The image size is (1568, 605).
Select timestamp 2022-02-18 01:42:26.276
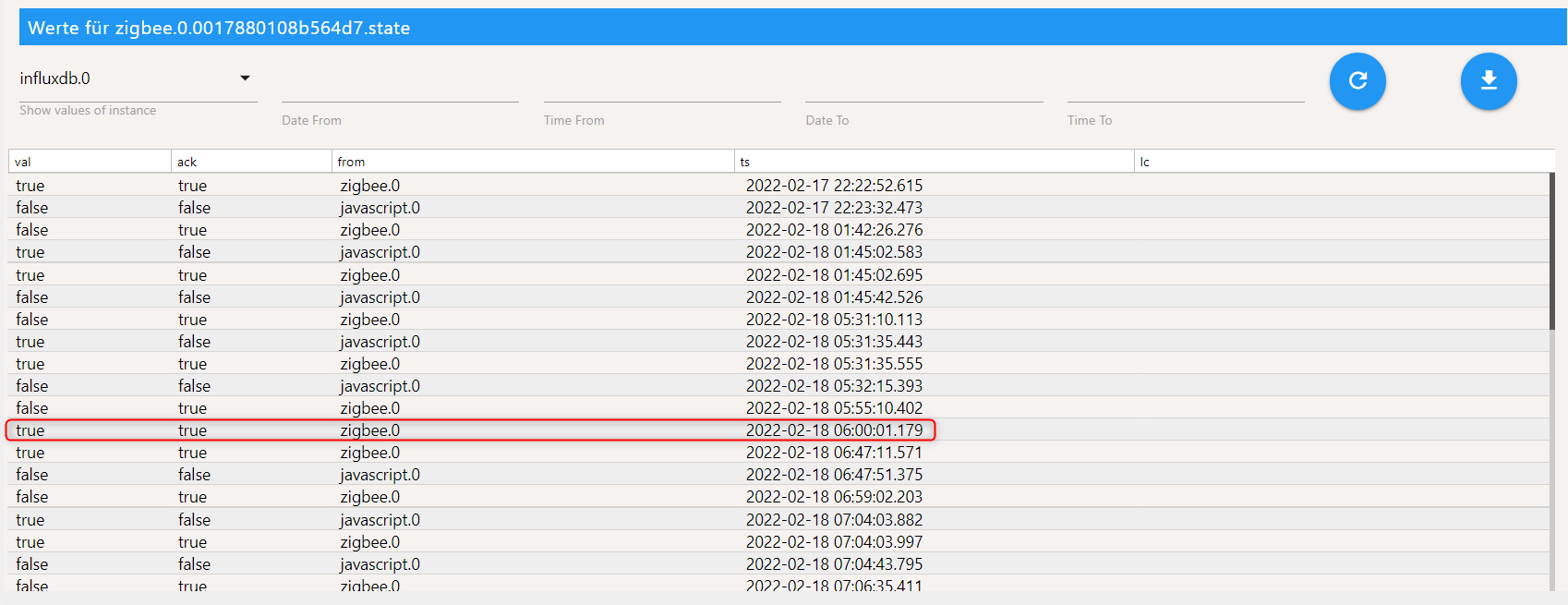pos(834,230)
